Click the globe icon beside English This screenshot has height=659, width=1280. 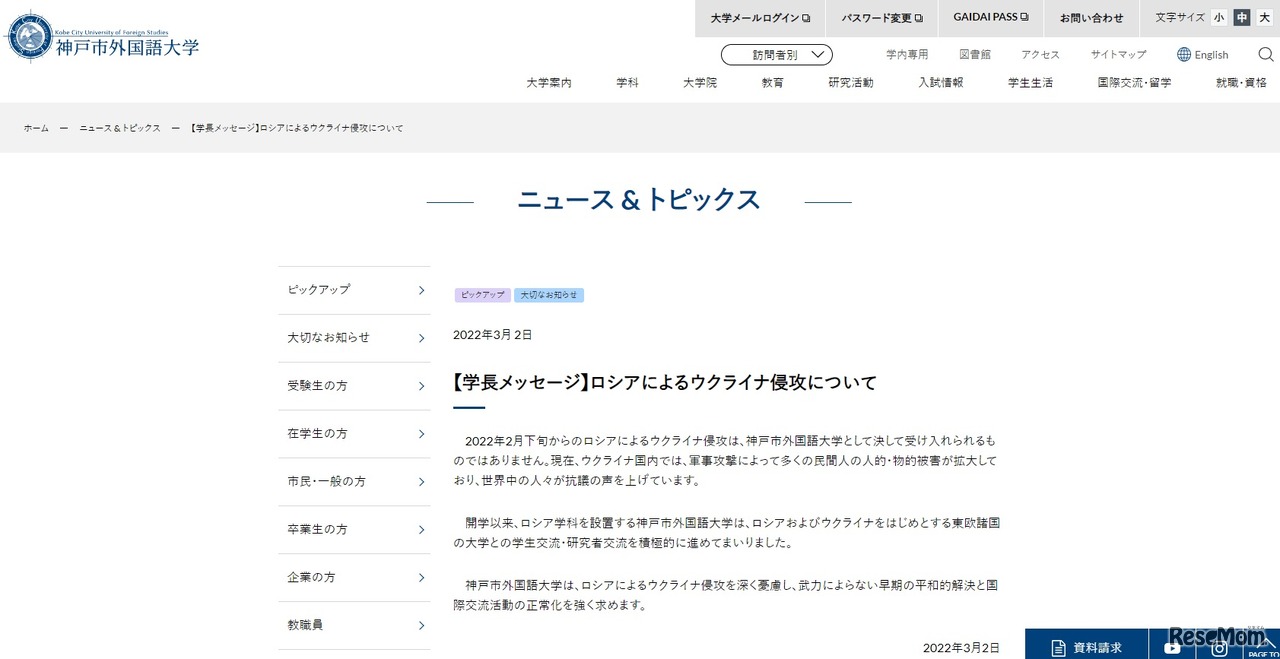[1184, 55]
